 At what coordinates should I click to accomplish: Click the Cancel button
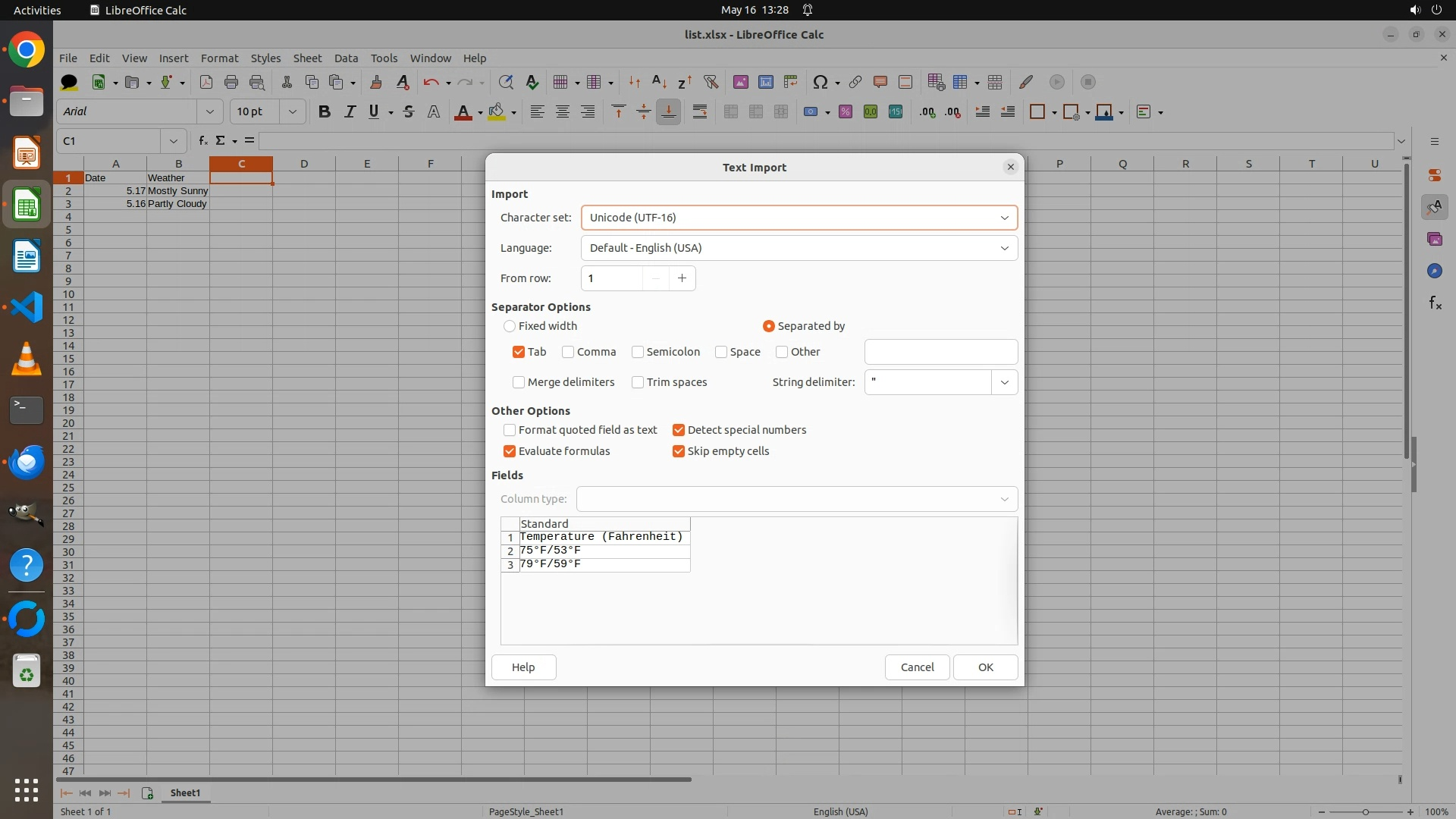pos(917,667)
